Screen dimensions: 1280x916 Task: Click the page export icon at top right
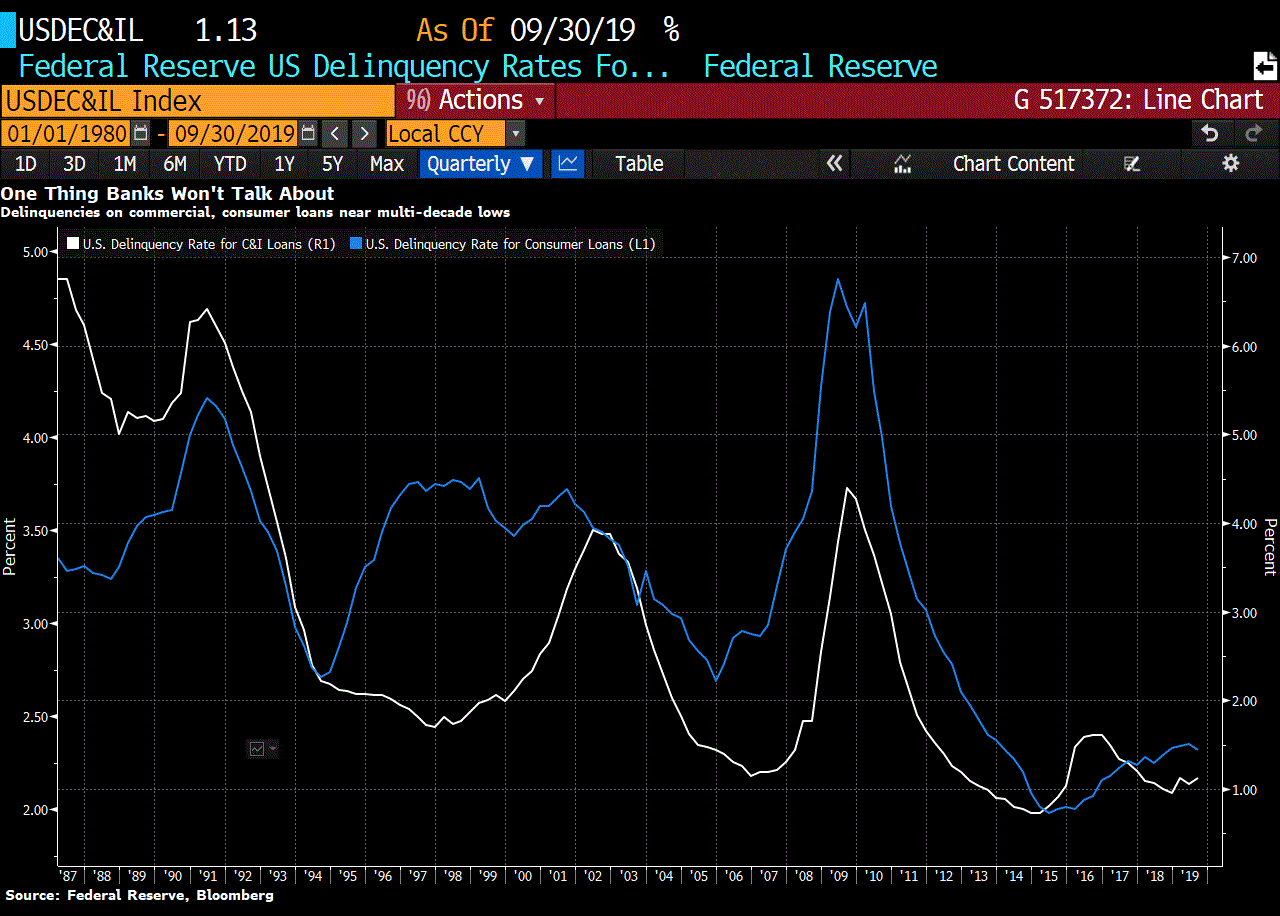1265,66
